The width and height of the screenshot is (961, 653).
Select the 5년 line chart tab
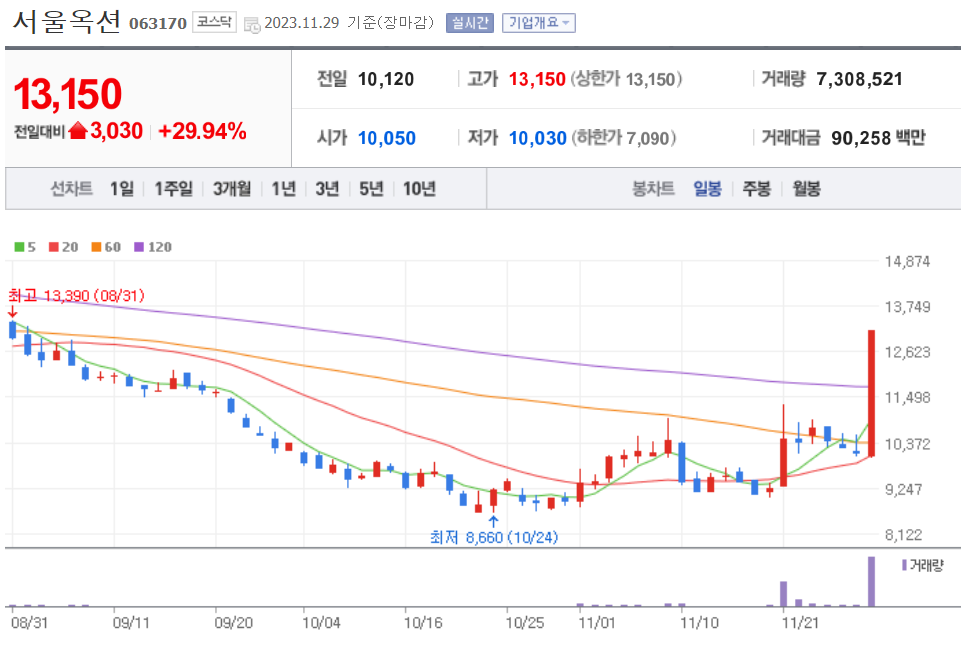(371, 188)
